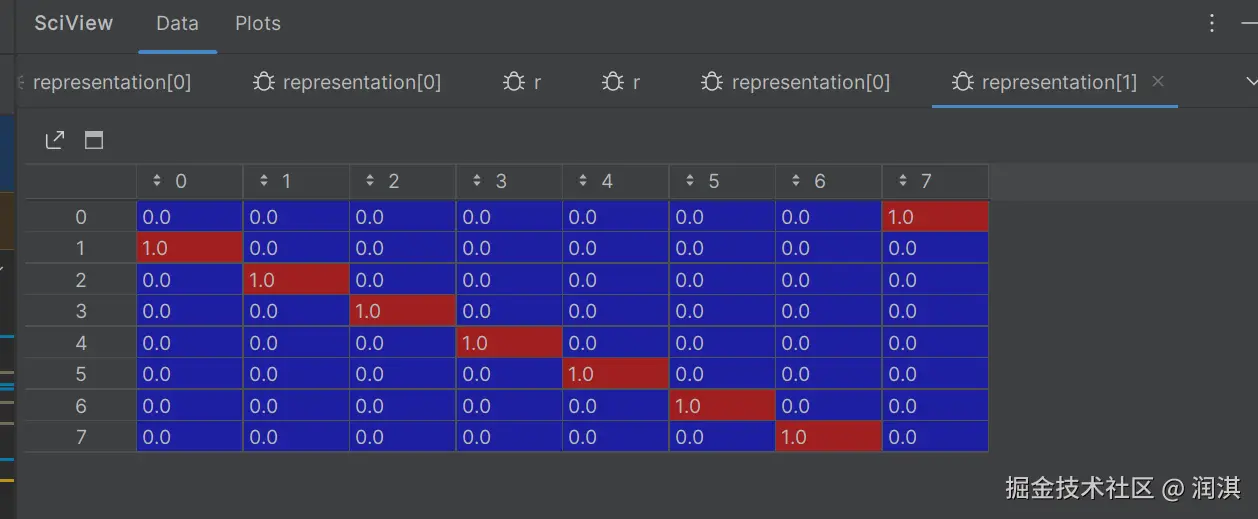Open the data view in a separate window

click(x=55, y=141)
